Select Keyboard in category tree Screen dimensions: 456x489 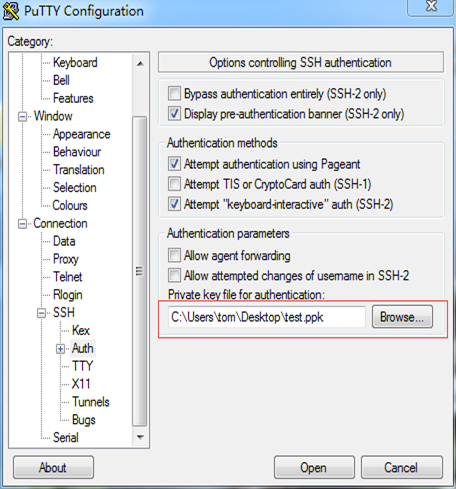tap(75, 62)
